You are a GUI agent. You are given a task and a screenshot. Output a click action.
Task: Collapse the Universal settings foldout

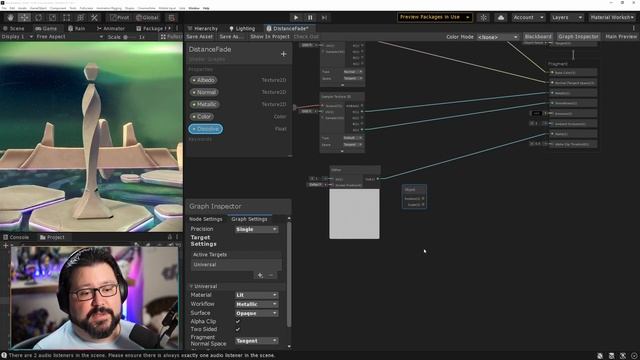click(x=191, y=287)
